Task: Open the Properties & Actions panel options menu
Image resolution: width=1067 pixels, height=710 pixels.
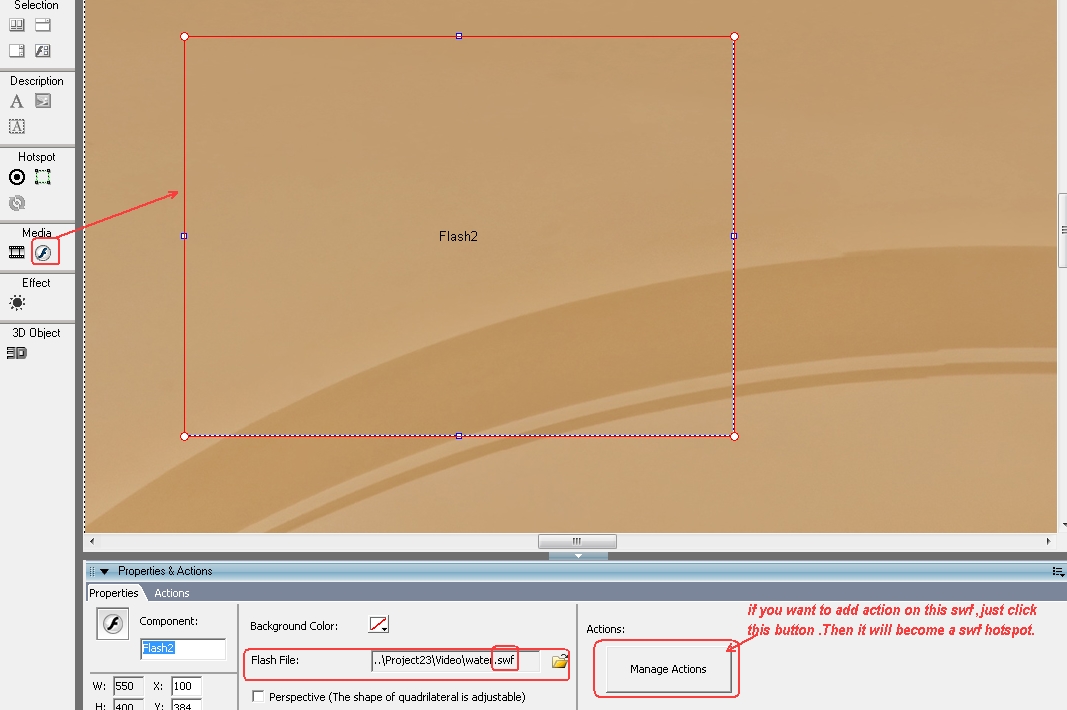Action: click(x=1058, y=571)
